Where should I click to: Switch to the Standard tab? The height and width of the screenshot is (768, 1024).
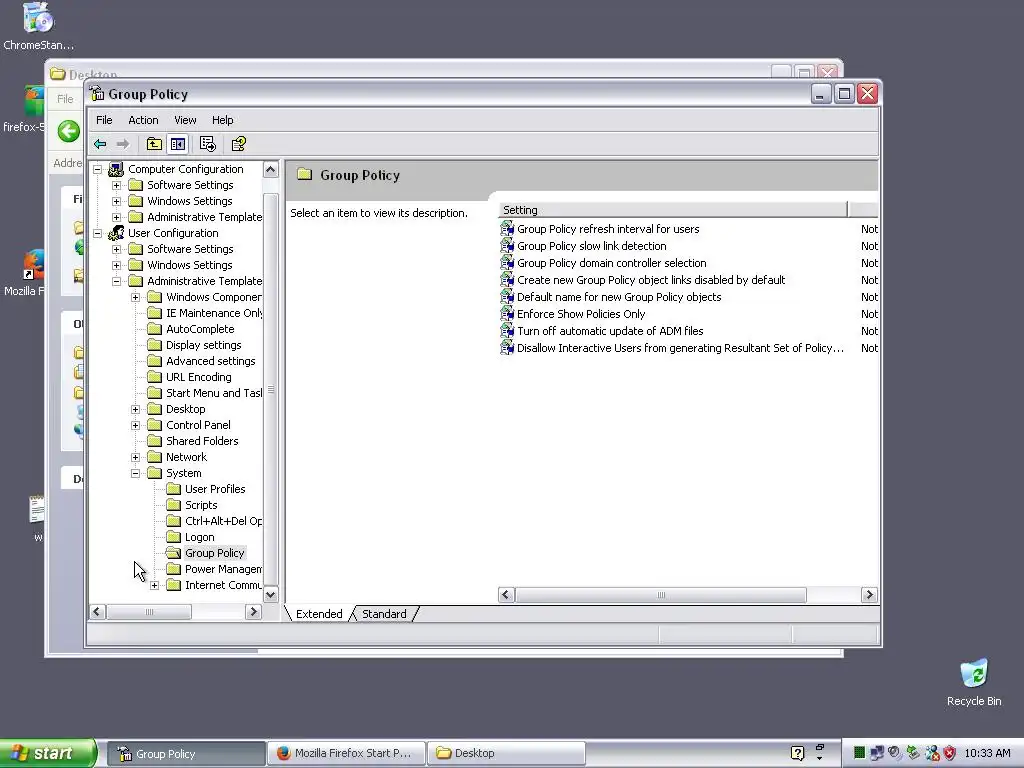tap(384, 614)
